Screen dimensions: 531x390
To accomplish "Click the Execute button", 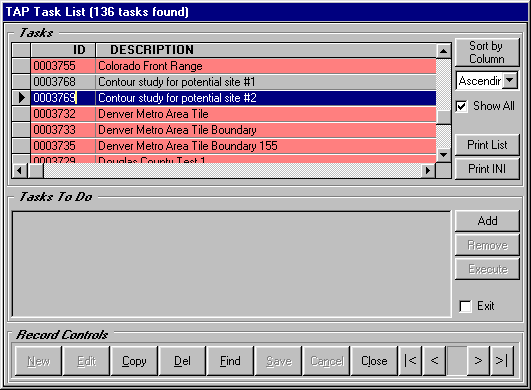I will [487, 269].
